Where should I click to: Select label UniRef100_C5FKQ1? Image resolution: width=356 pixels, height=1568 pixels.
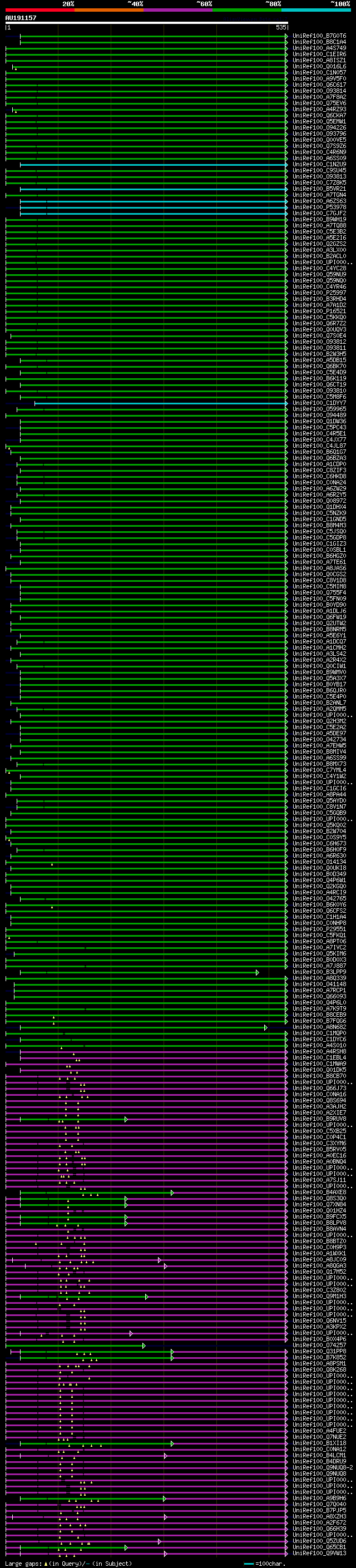click(319, 935)
